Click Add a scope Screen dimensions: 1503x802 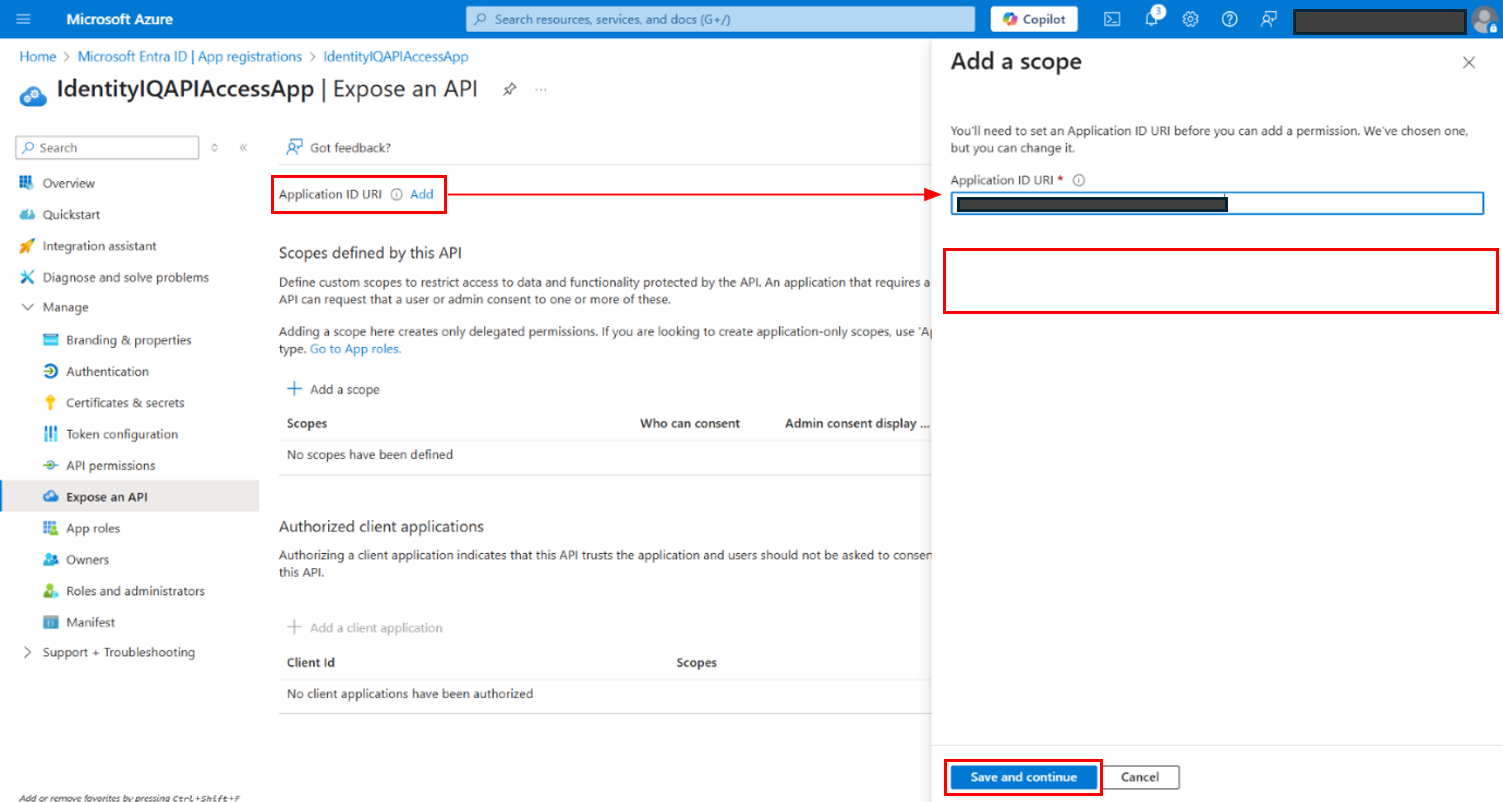click(x=334, y=389)
